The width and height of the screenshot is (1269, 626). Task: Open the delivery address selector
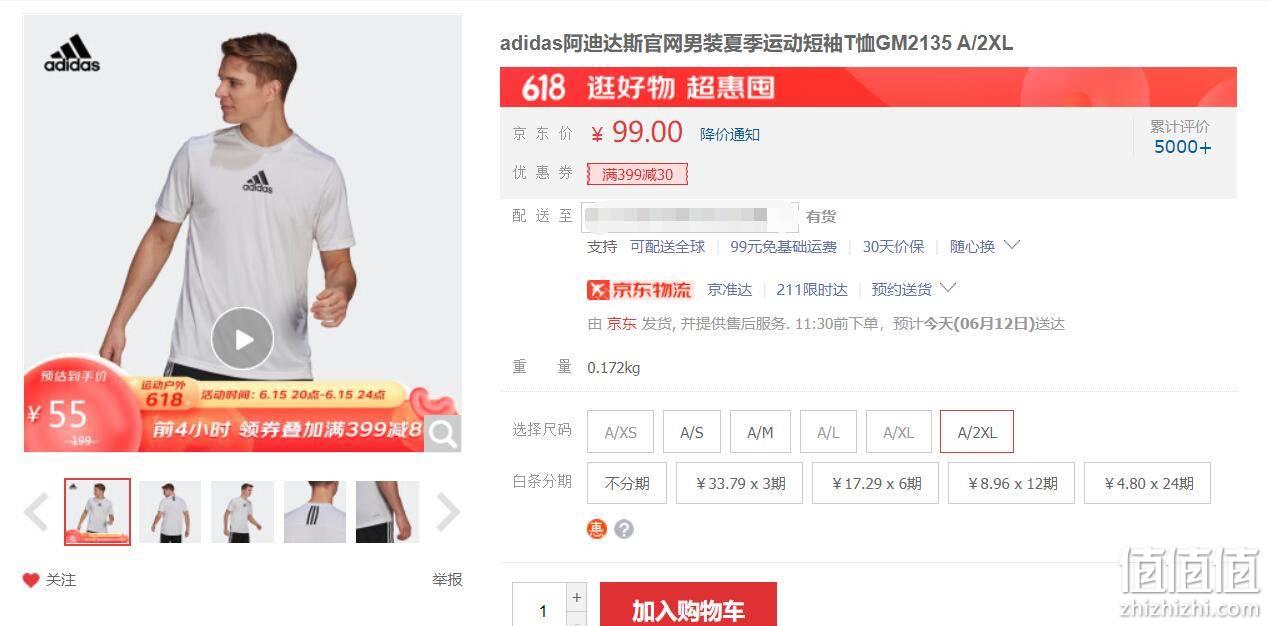pyautogui.click(x=690, y=216)
